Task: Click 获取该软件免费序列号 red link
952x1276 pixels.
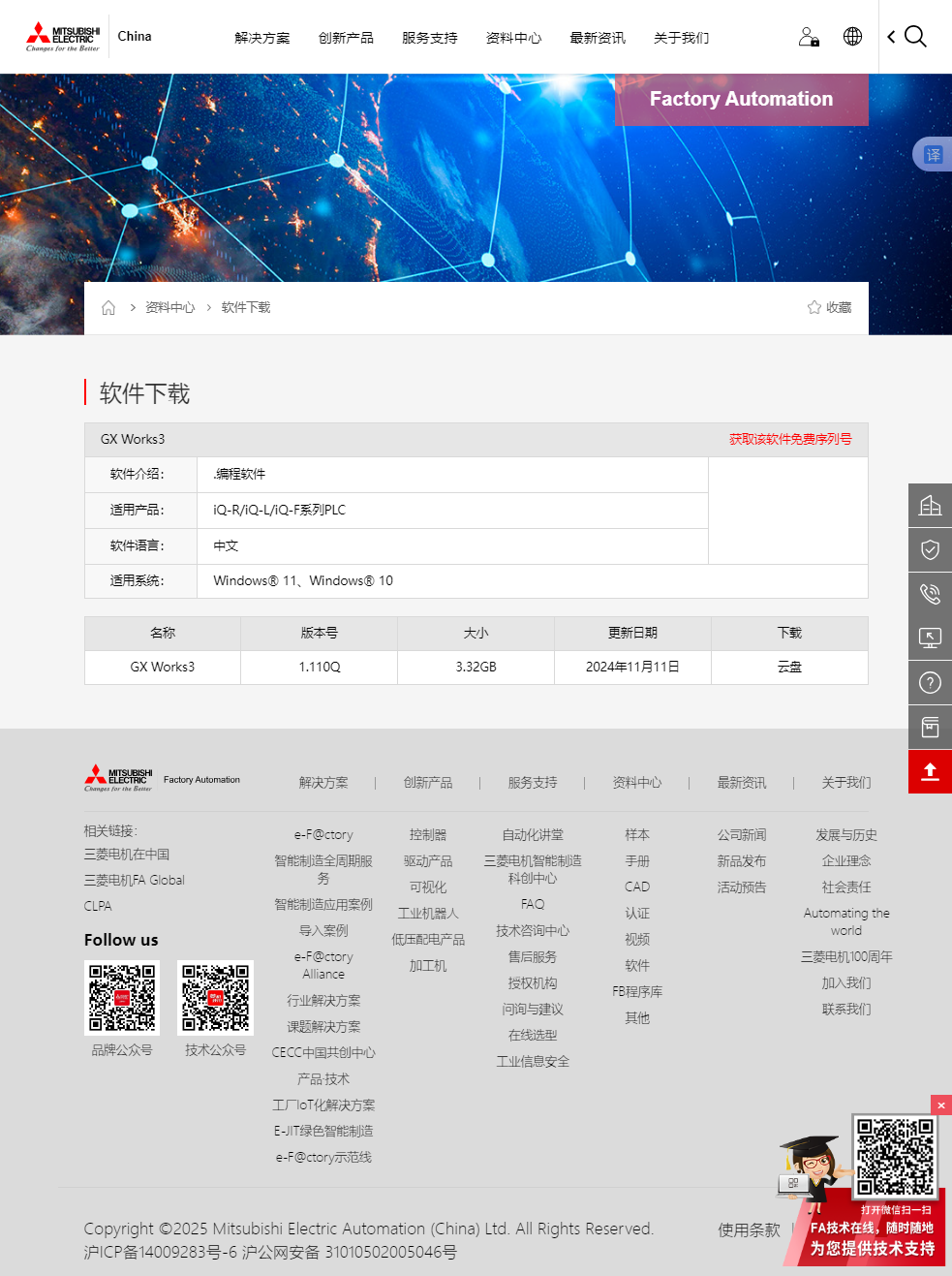Action: tap(790, 440)
